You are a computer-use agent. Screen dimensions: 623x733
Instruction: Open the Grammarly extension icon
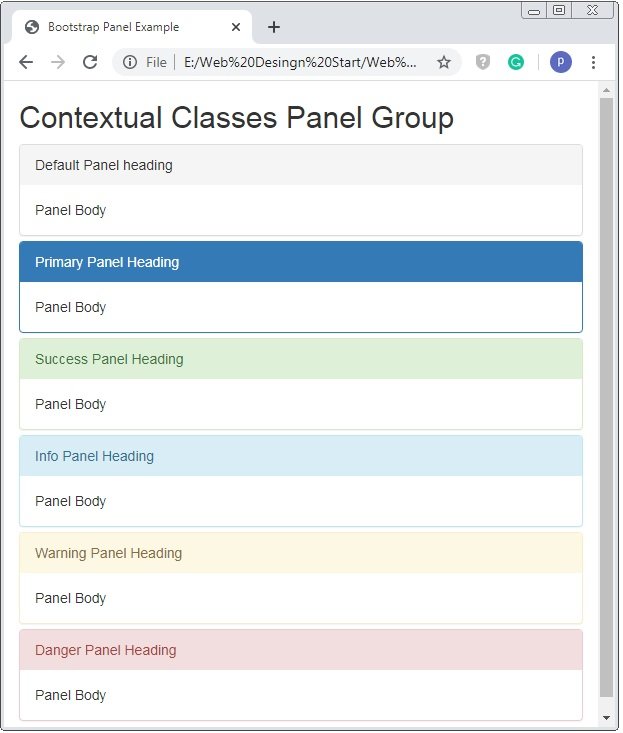pyautogui.click(x=516, y=62)
